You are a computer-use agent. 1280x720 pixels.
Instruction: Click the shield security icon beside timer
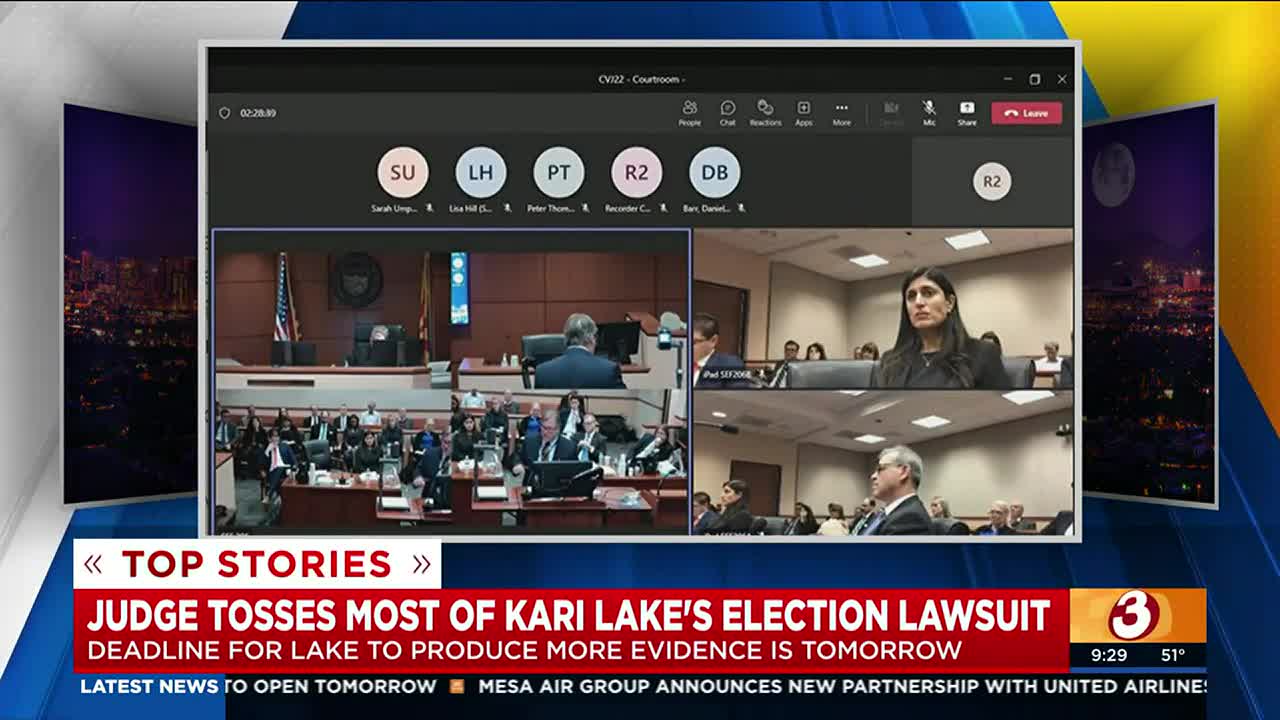point(224,113)
